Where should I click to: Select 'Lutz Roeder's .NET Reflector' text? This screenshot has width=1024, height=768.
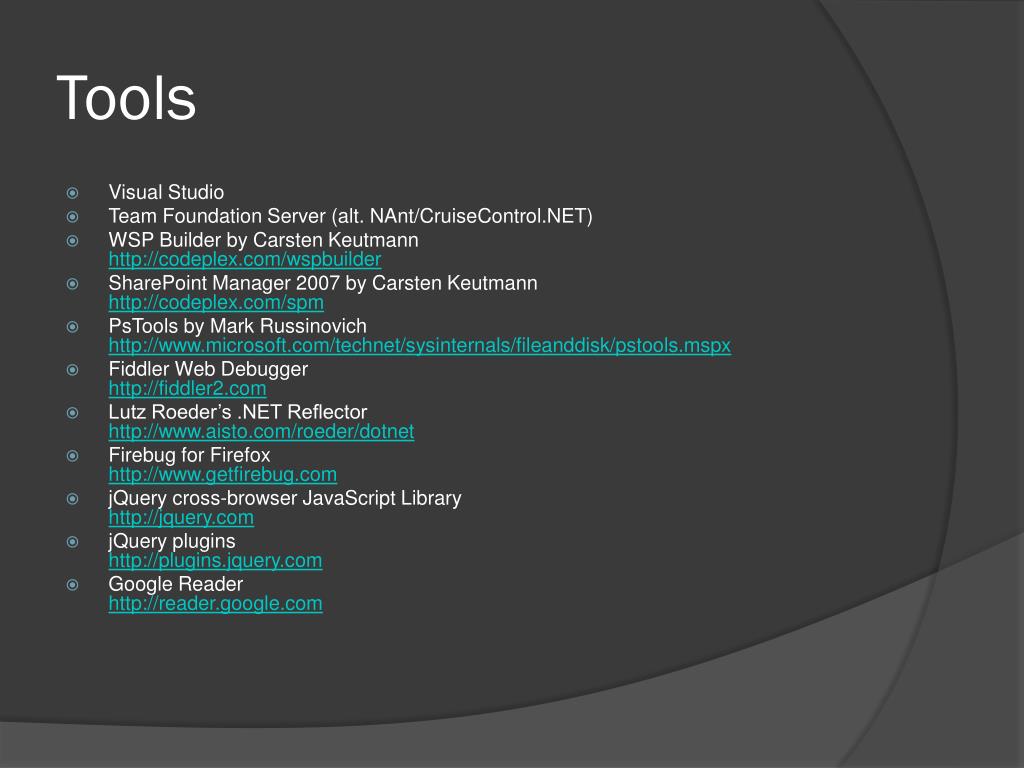[x=238, y=412]
